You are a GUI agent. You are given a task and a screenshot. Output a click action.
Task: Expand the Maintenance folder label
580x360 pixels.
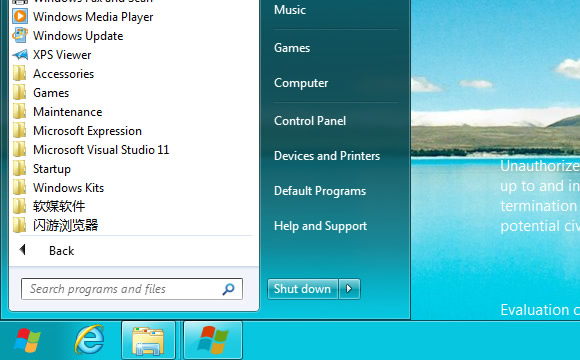(x=68, y=112)
